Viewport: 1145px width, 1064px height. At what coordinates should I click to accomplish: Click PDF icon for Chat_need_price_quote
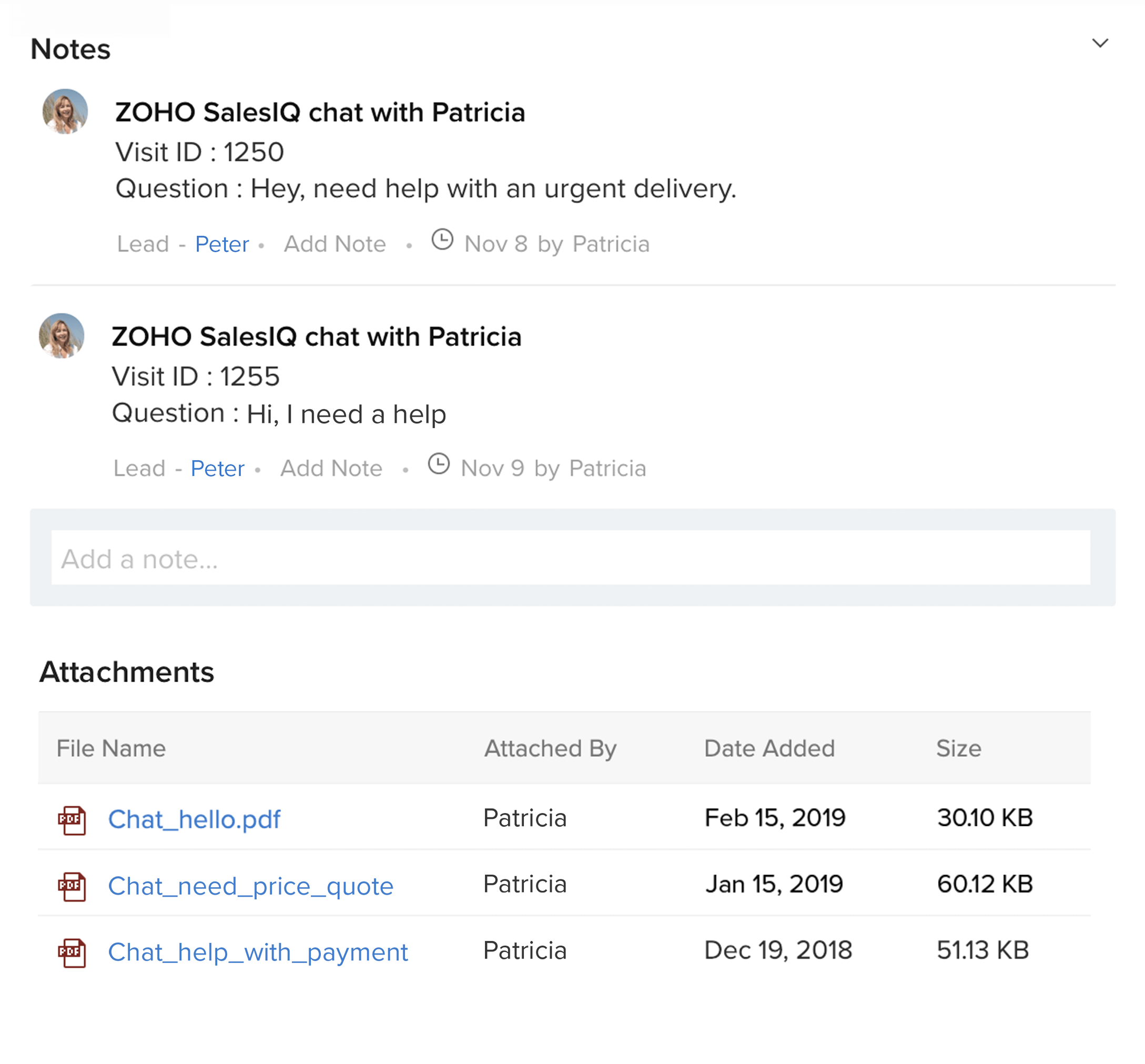pyautogui.click(x=72, y=887)
